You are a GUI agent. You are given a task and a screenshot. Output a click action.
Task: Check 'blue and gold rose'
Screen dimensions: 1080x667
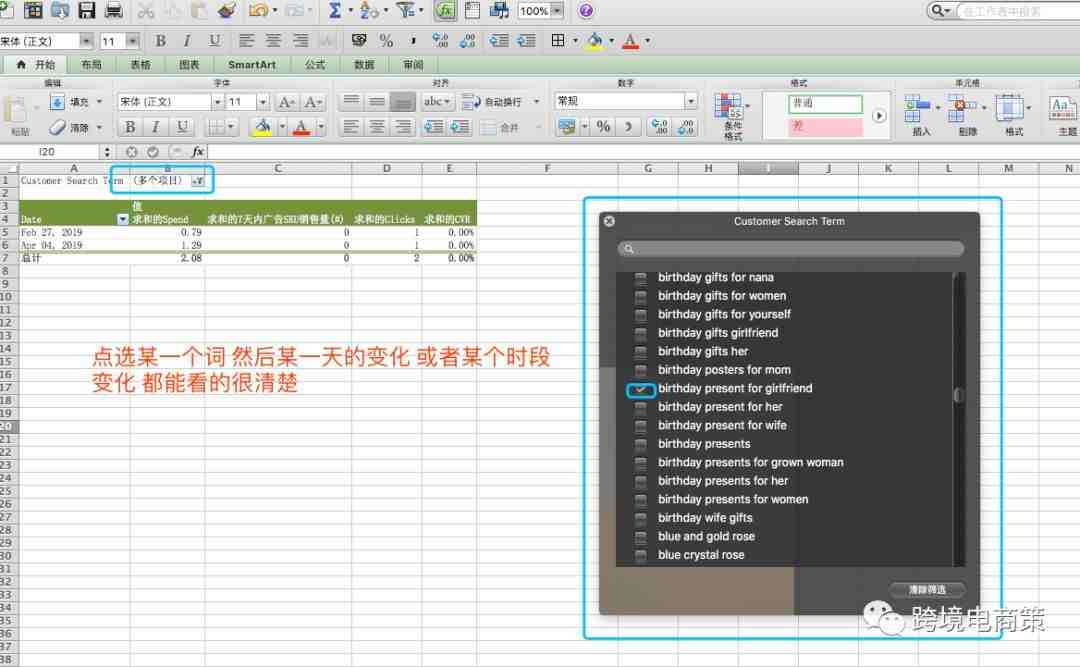point(641,537)
